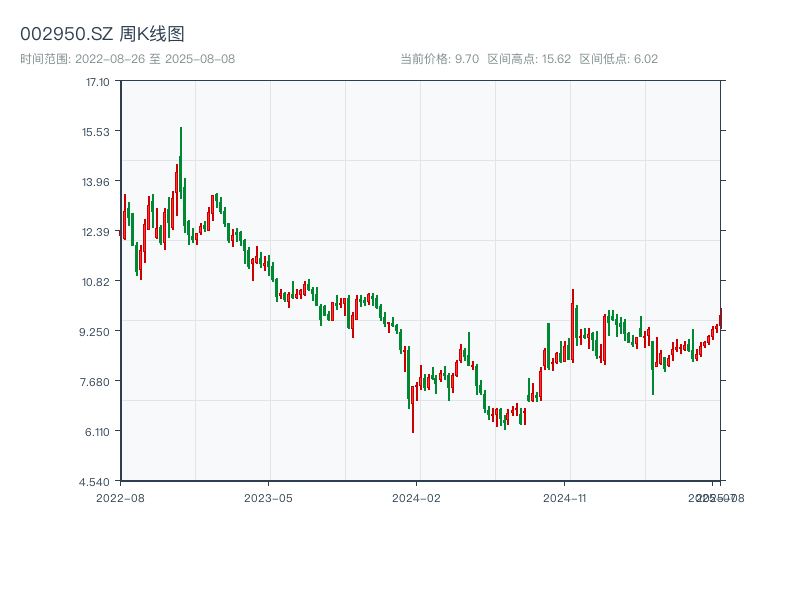Screen dimensions: 800x600
Task: Select the 4.540 y-axis price label
Action: point(96,481)
